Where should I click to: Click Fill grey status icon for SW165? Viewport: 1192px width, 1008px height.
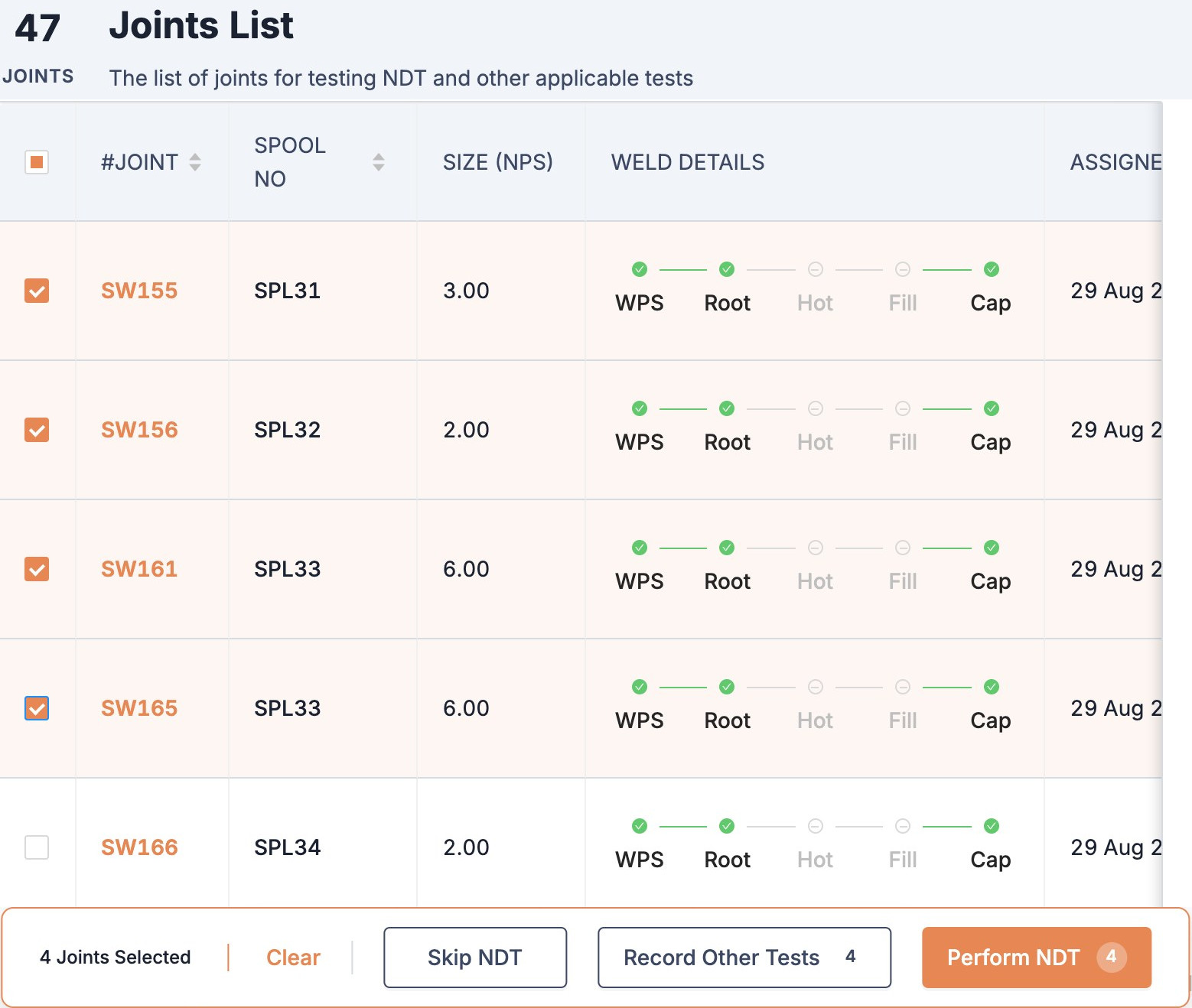click(903, 687)
